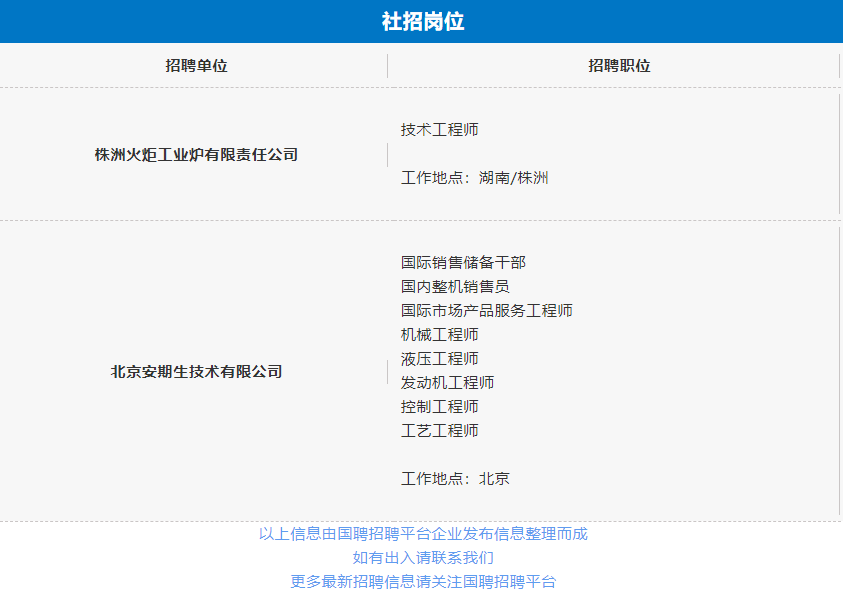Click 工作地点：北京 location text
843x600 pixels.
455,478
